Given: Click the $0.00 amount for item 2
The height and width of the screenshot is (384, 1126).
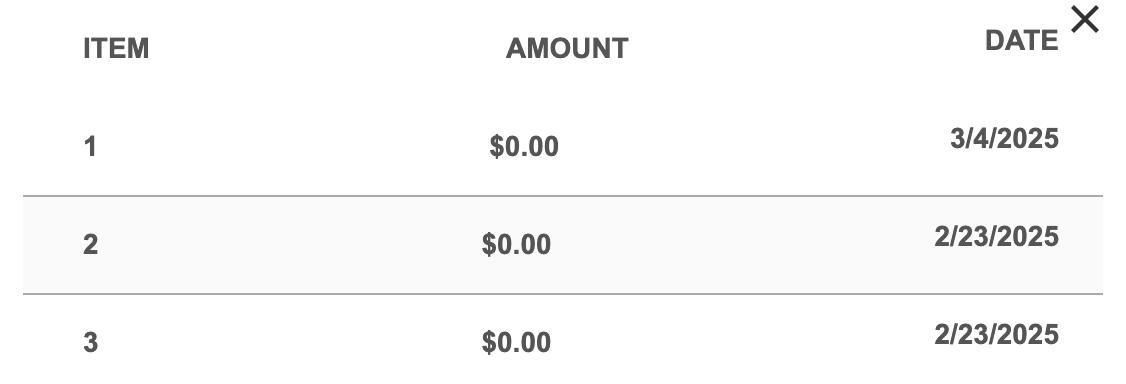Looking at the screenshot, I should pos(516,245).
